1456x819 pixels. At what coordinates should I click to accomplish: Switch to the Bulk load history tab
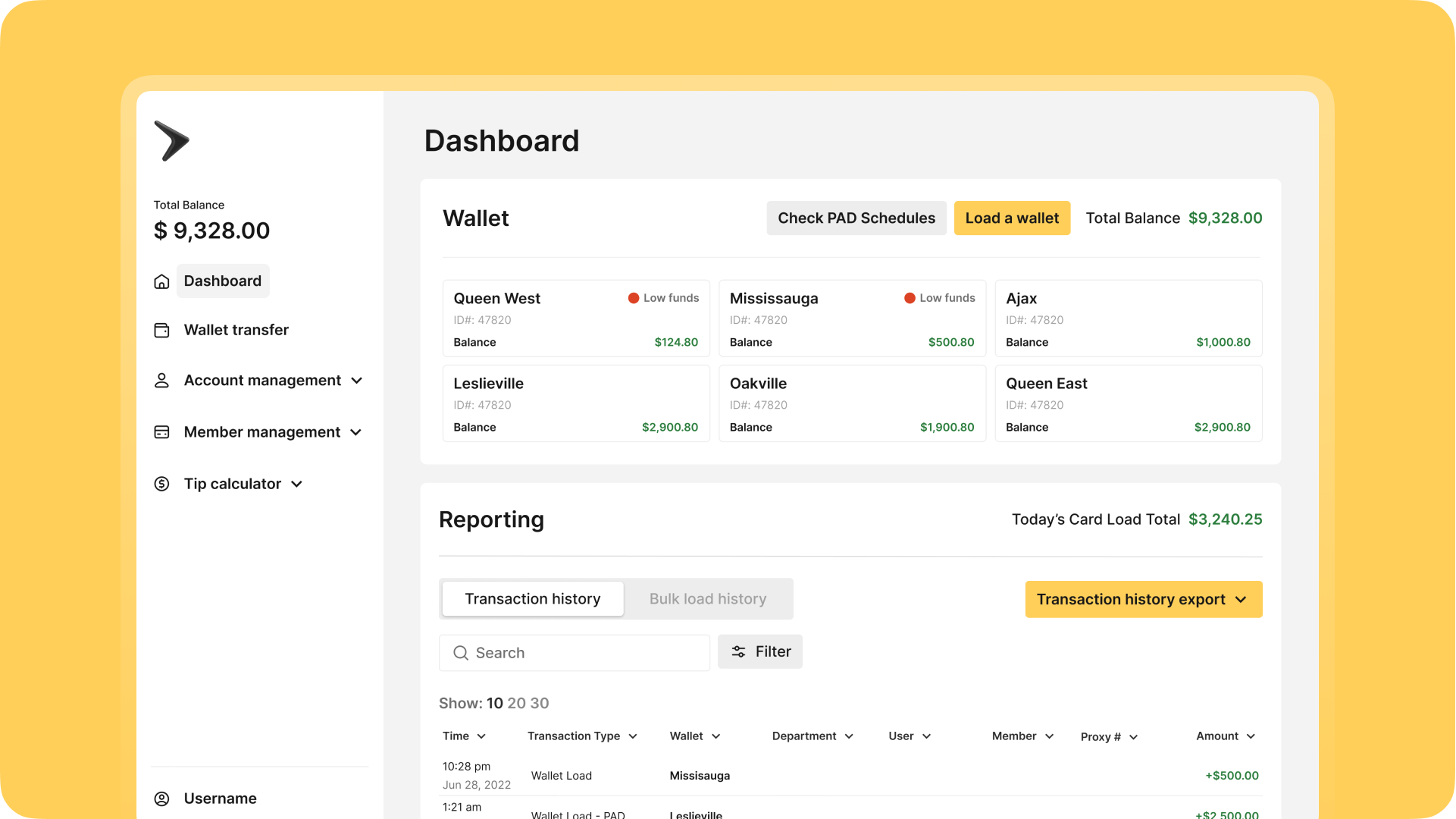click(707, 598)
